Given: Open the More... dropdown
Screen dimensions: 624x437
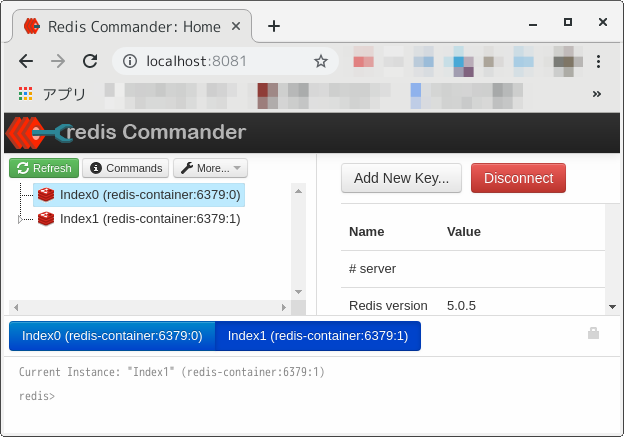Looking at the screenshot, I should pyautogui.click(x=210, y=168).
